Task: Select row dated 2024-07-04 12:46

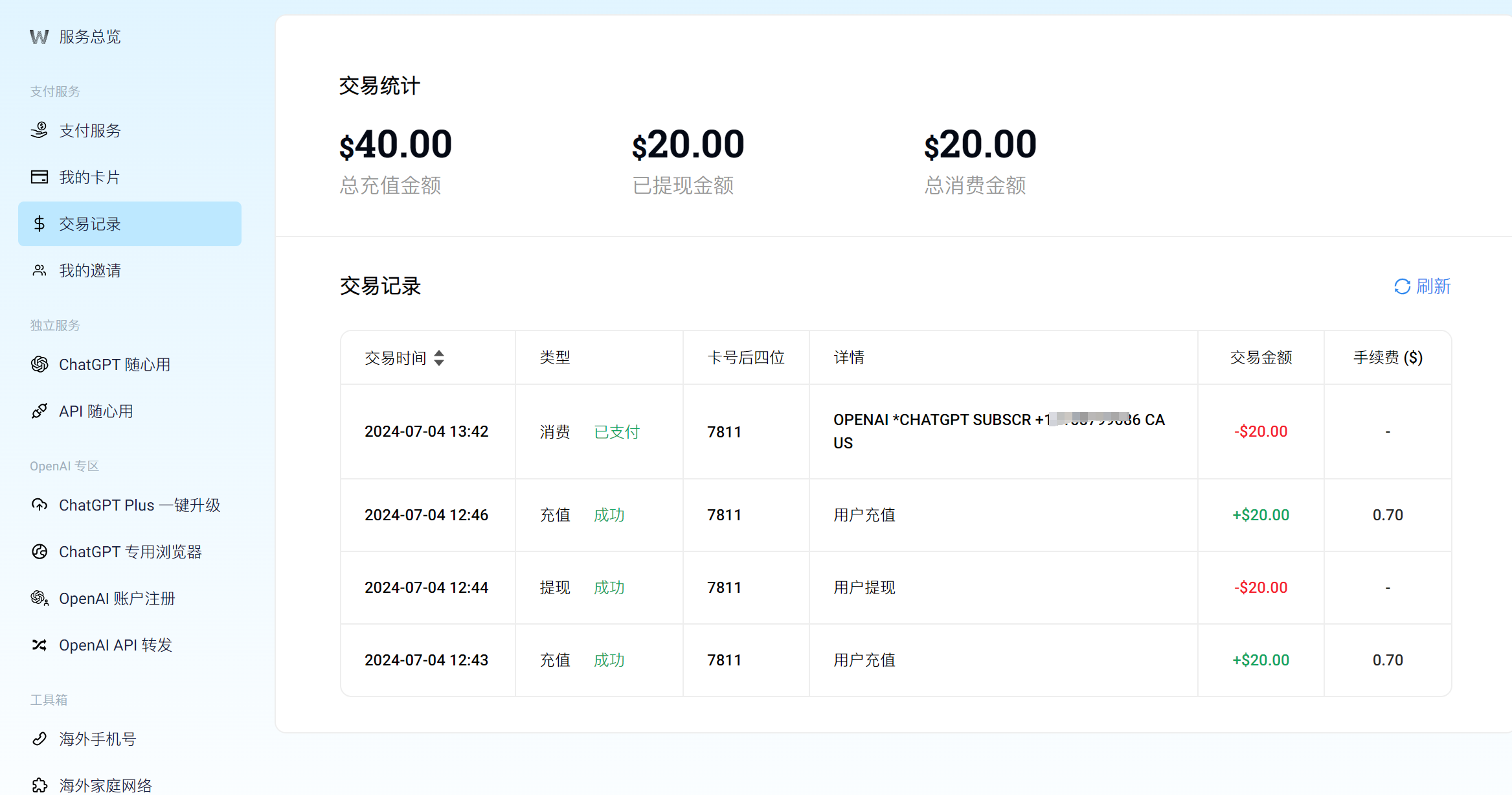Action: (896, 515)
